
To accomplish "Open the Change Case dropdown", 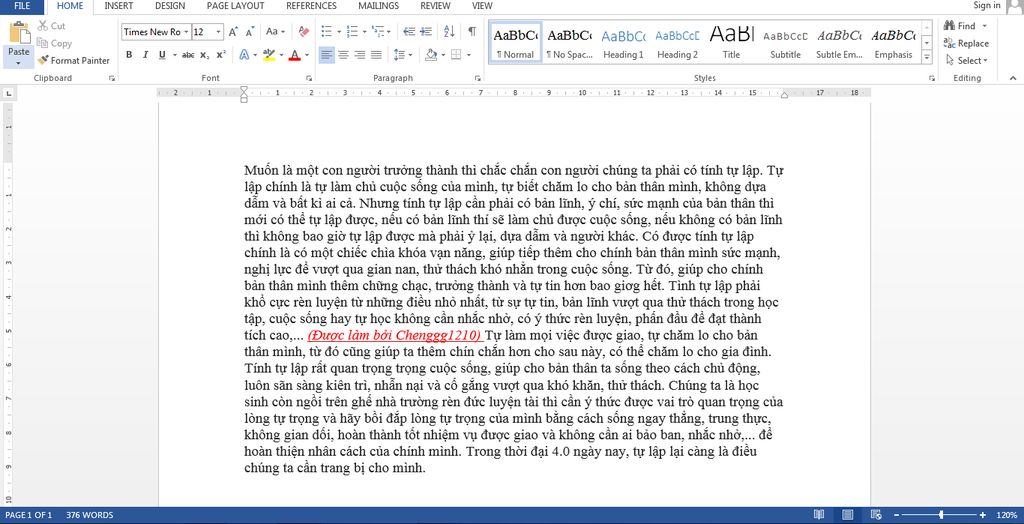I will point(275,31).
